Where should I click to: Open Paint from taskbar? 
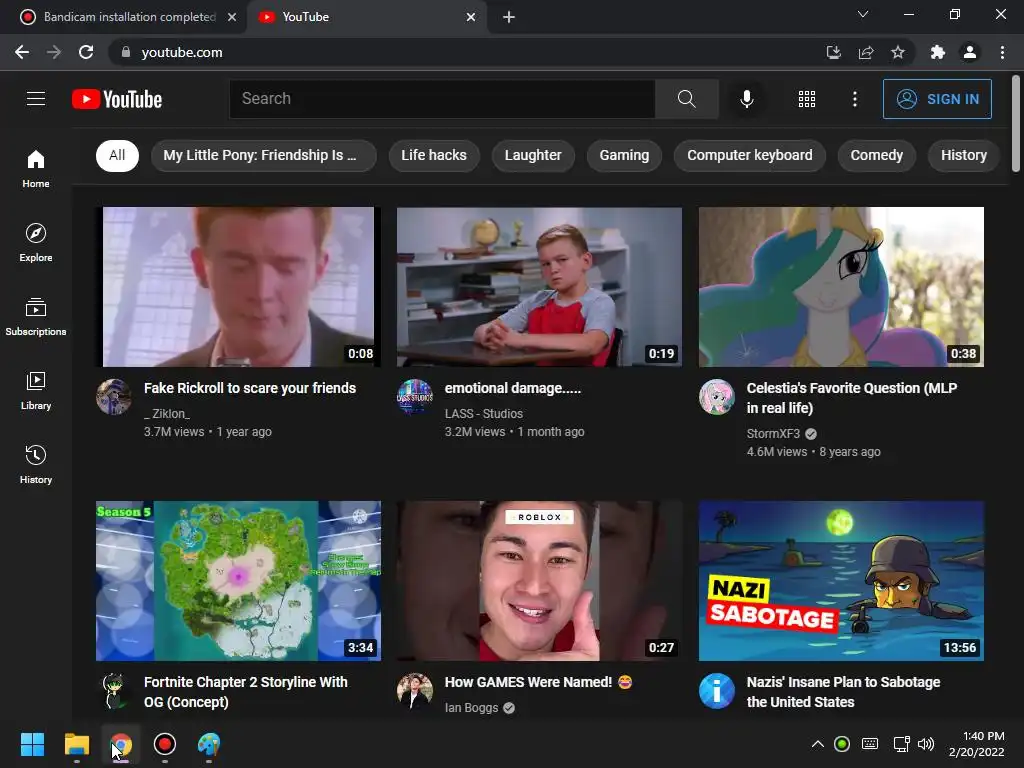point(209,744)
